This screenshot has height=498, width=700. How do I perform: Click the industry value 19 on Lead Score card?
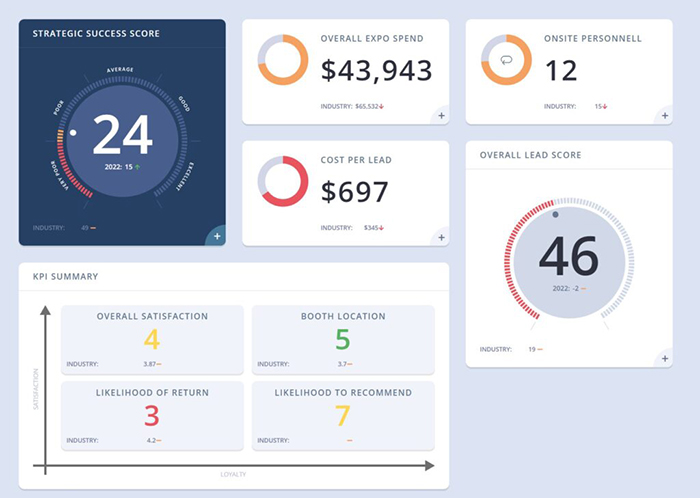click(532, 349)
